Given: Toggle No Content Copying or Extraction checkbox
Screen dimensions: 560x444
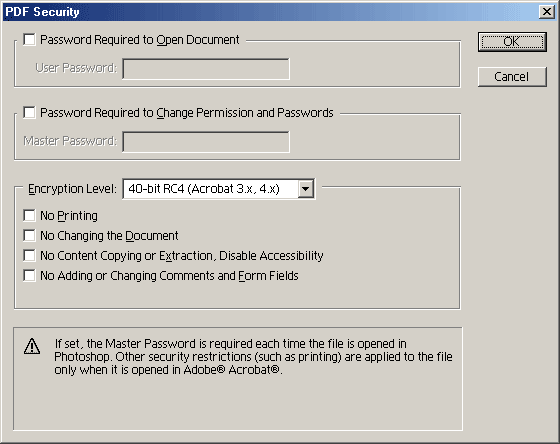Looking at the screenshot, I should (29, 255).
